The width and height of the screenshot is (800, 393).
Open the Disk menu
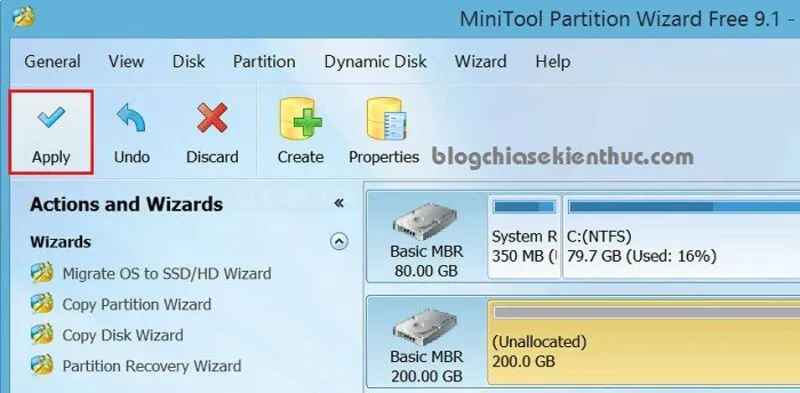tap(189, 62)
